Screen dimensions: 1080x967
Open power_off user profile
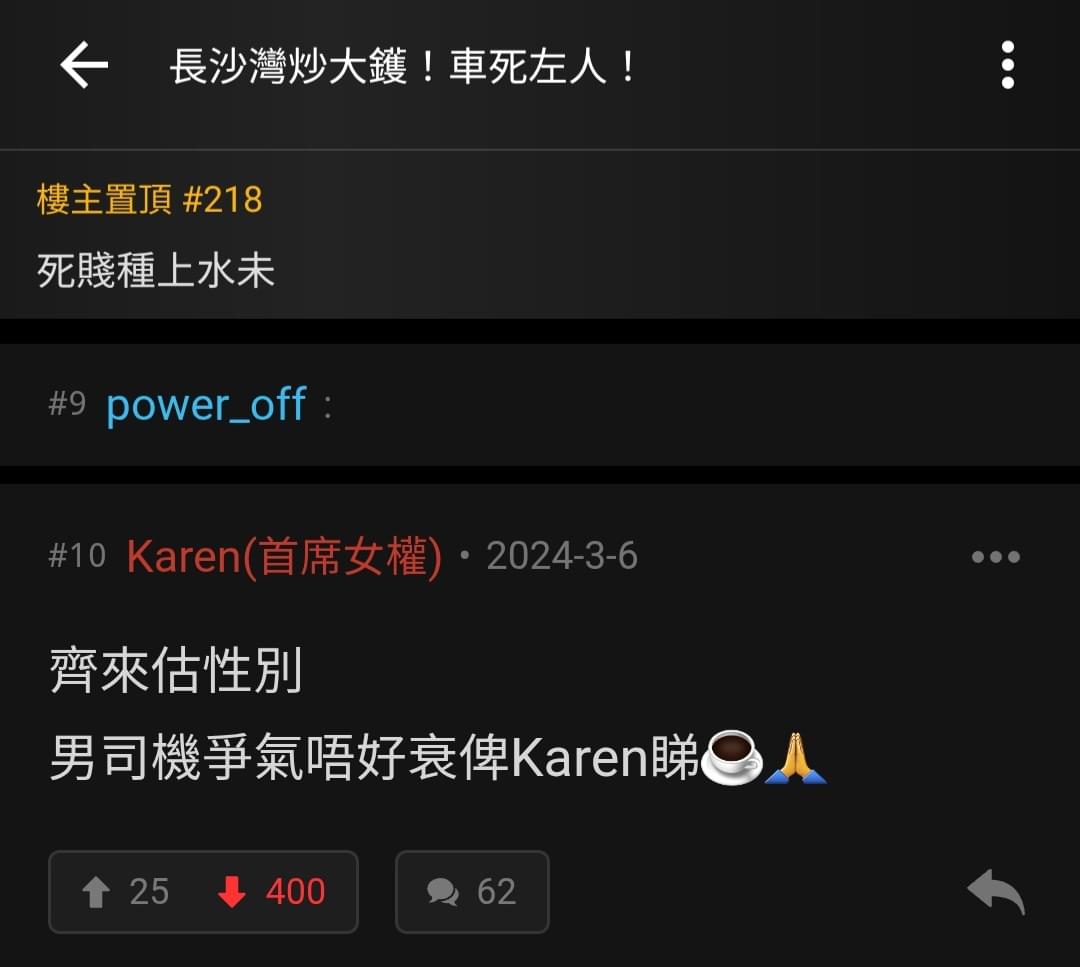point(206,404)
